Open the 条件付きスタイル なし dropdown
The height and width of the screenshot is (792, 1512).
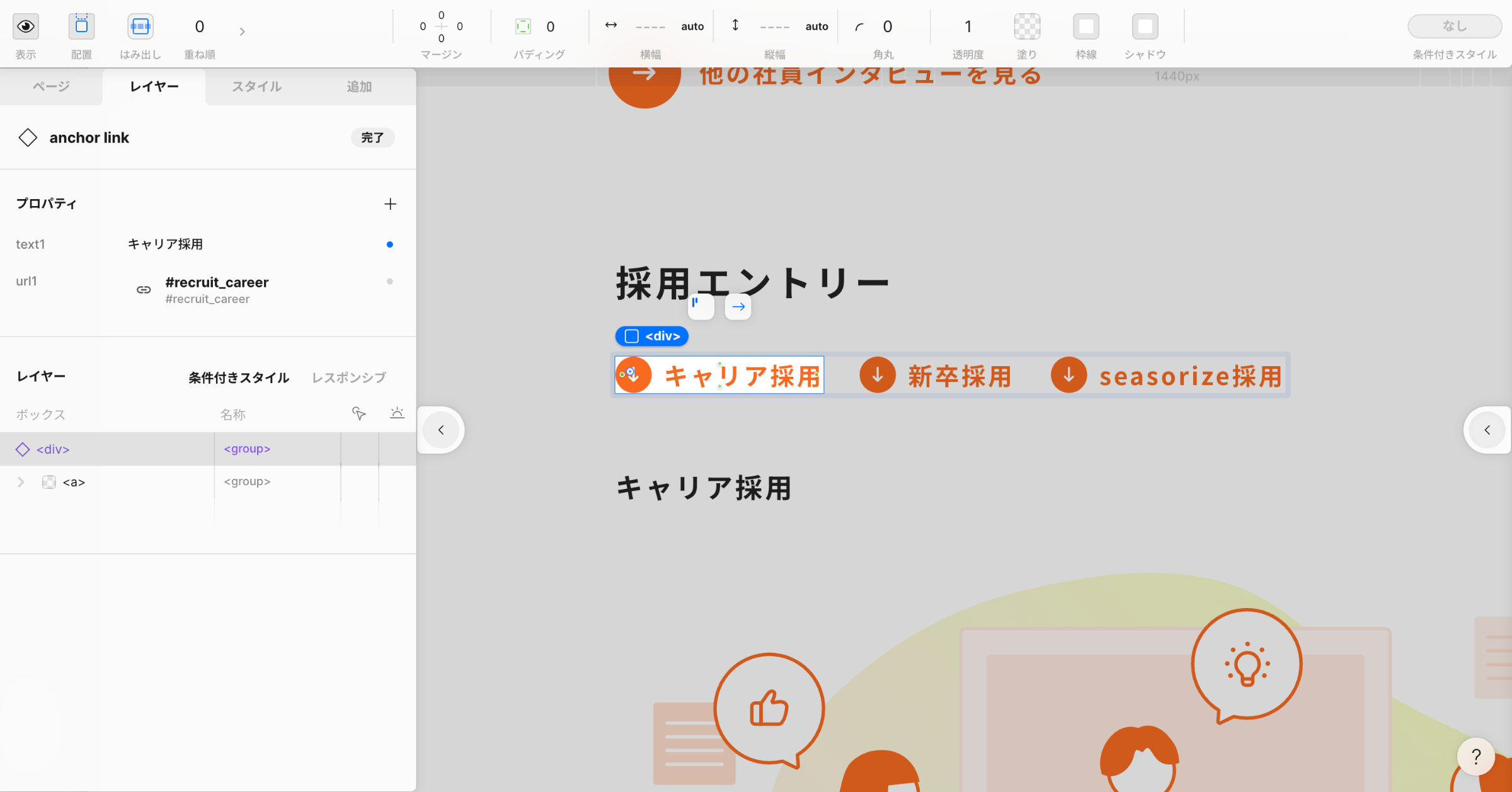[1454, 26]
